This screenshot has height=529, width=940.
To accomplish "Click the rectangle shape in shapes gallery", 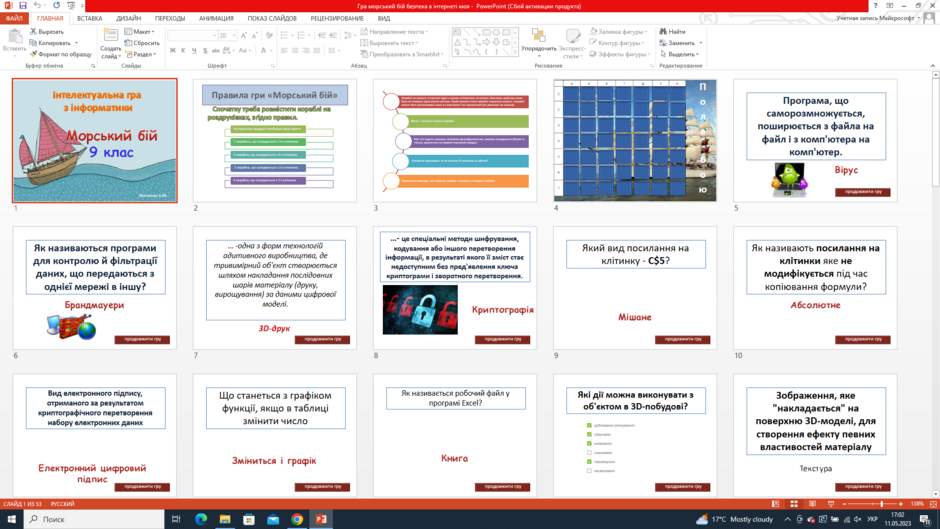I will [x=486, y=32].
